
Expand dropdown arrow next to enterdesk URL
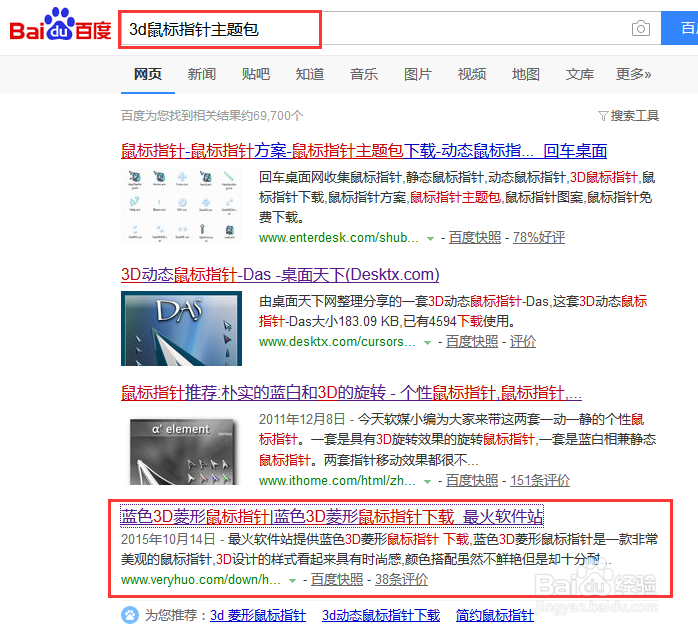point(430,239)
